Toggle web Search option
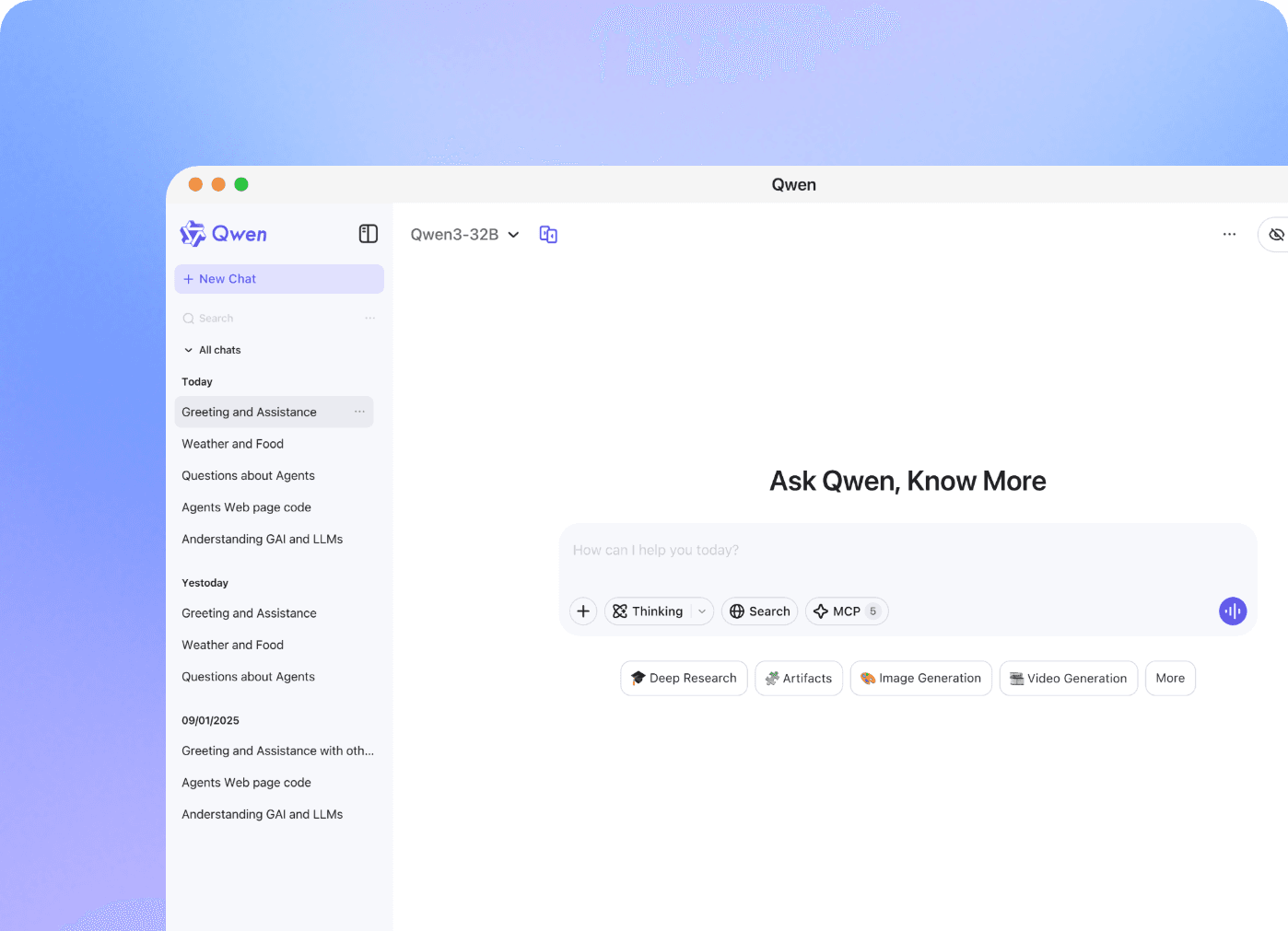Viewport: 1288px width, 931px height. [760, 611]
